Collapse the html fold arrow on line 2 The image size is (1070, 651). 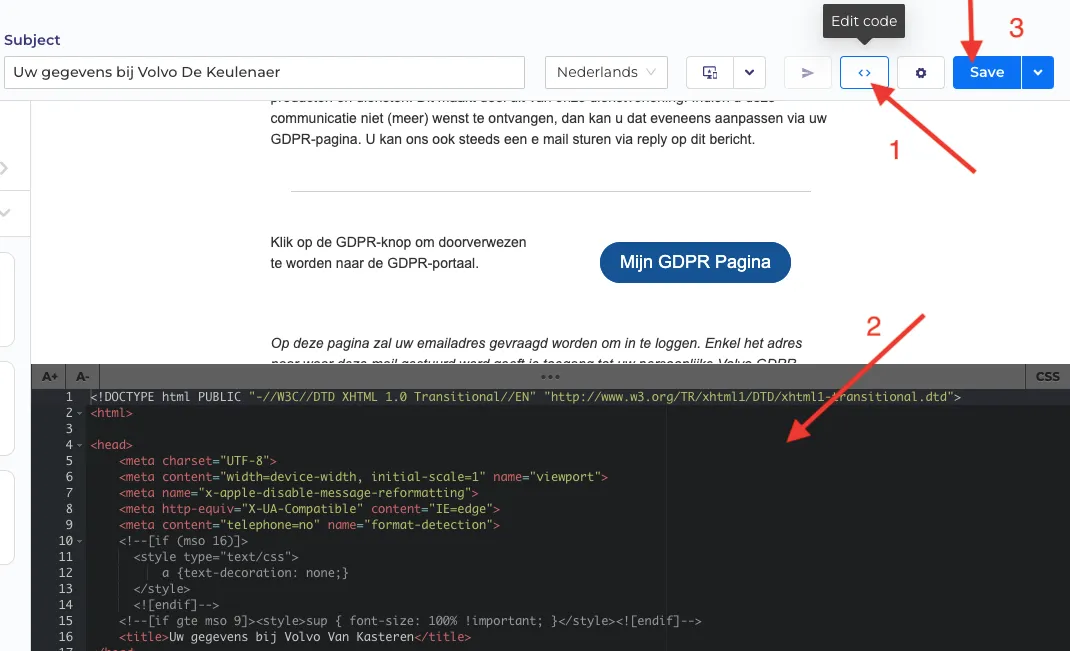pos(79,413)
